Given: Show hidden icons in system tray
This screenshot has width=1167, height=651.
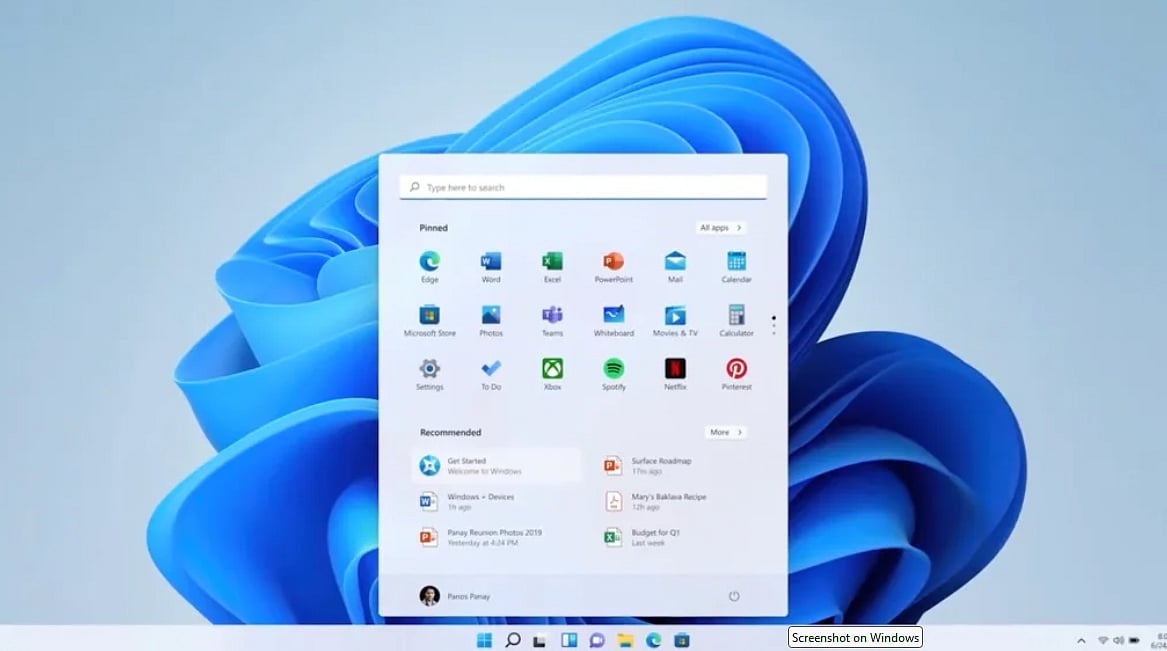Looking at the screenshot, I should [x=1081, y=640].
